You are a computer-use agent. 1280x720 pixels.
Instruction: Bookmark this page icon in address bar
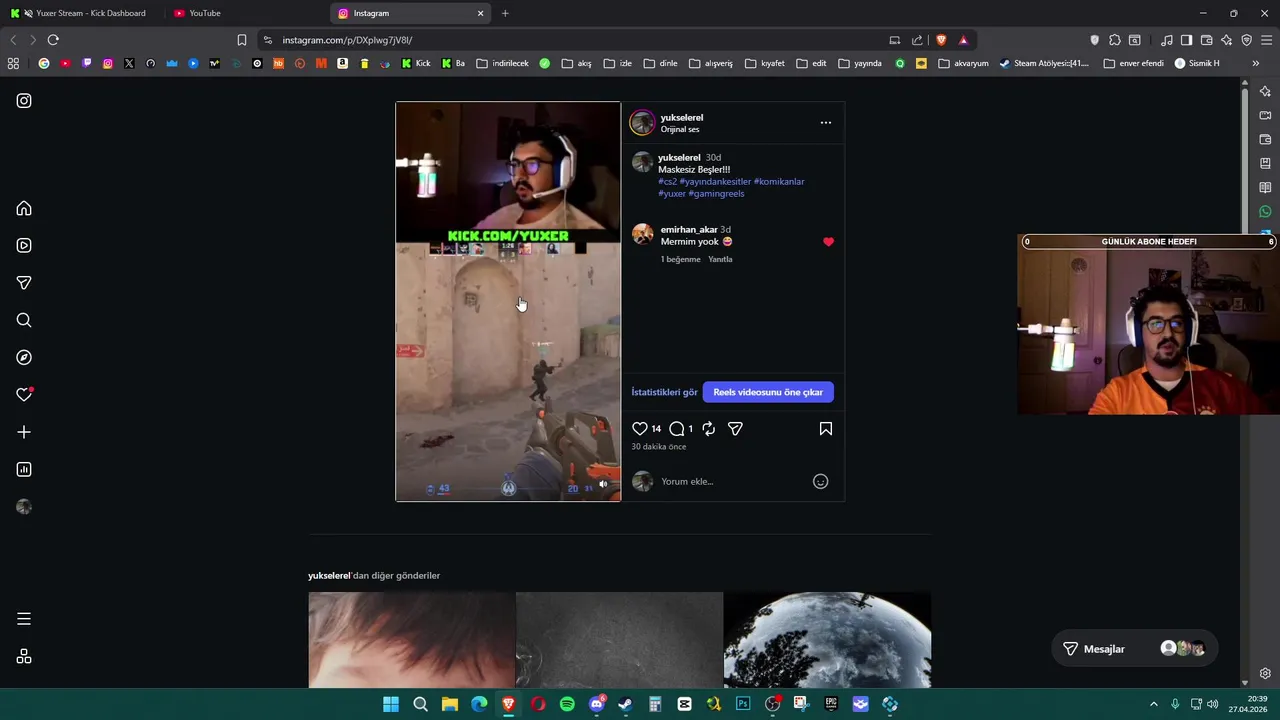pyautogui.click(x=241, y=40)
